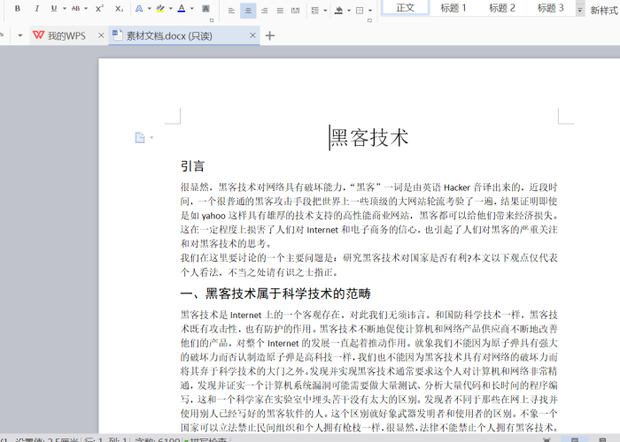This screenshot has width=620, height=442.
Task: Align paragraph to the right
Action: pos(264,11)
